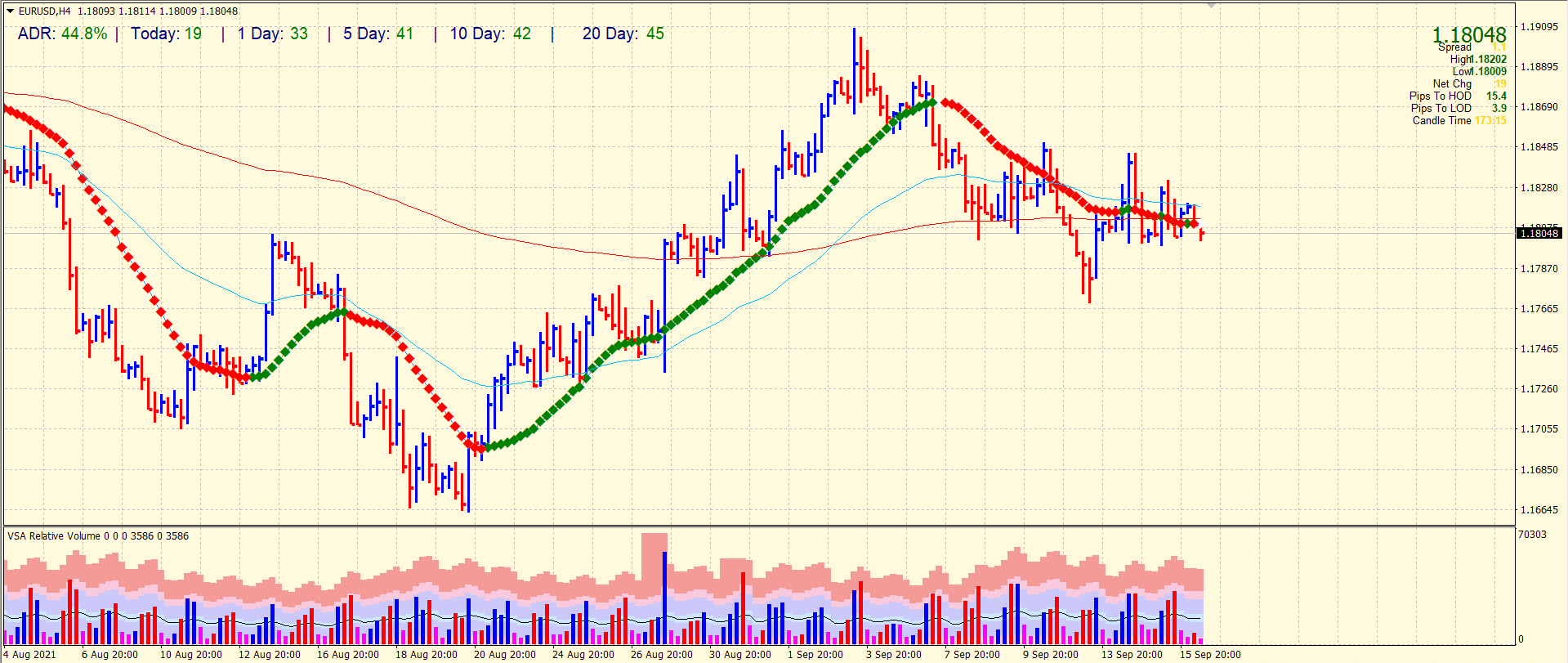1568x663 pixels.
Task: Click the 1.19095 price axis label
Action: [x=1539, y=27]
